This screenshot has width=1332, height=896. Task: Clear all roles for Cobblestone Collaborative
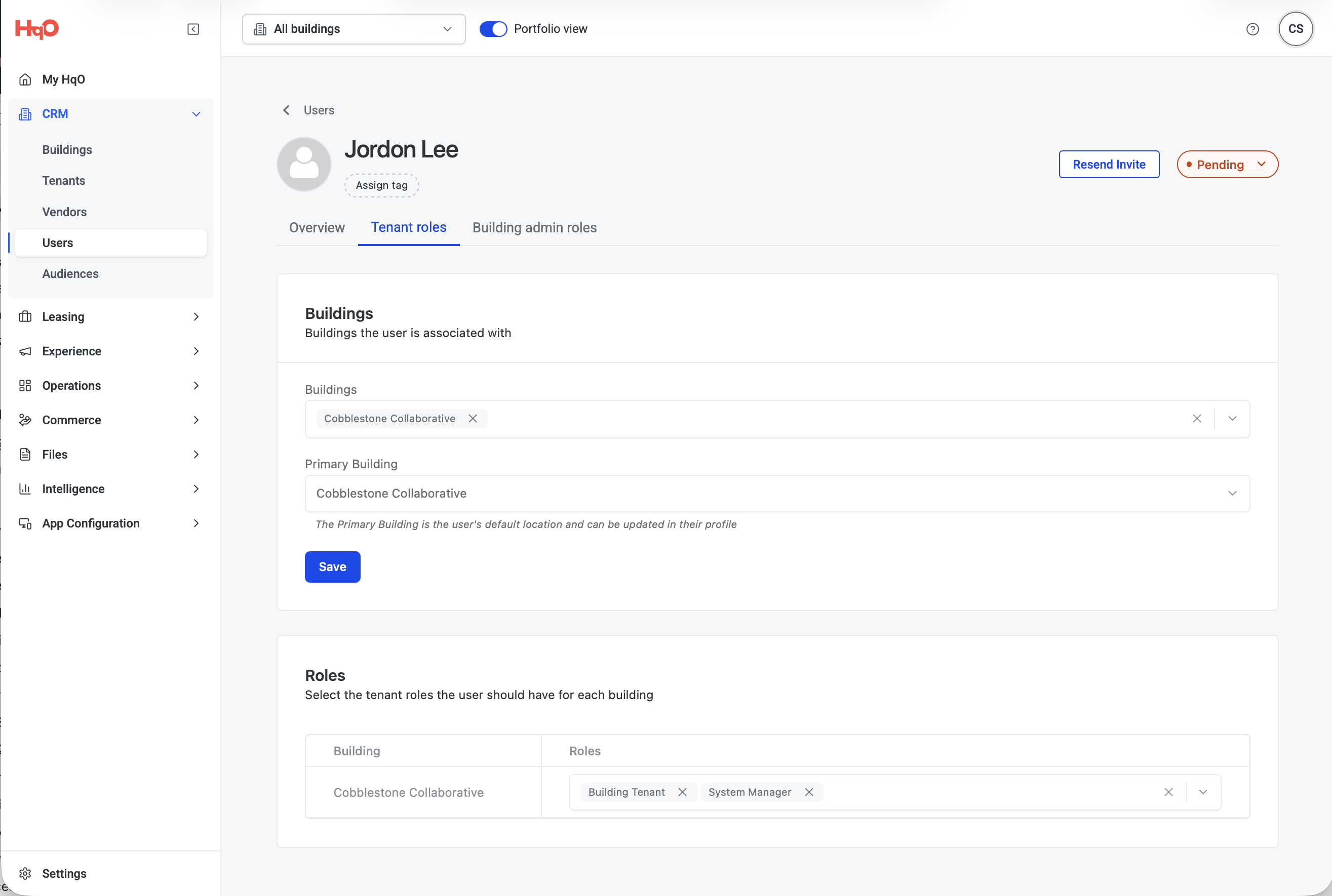[1168, 792]
